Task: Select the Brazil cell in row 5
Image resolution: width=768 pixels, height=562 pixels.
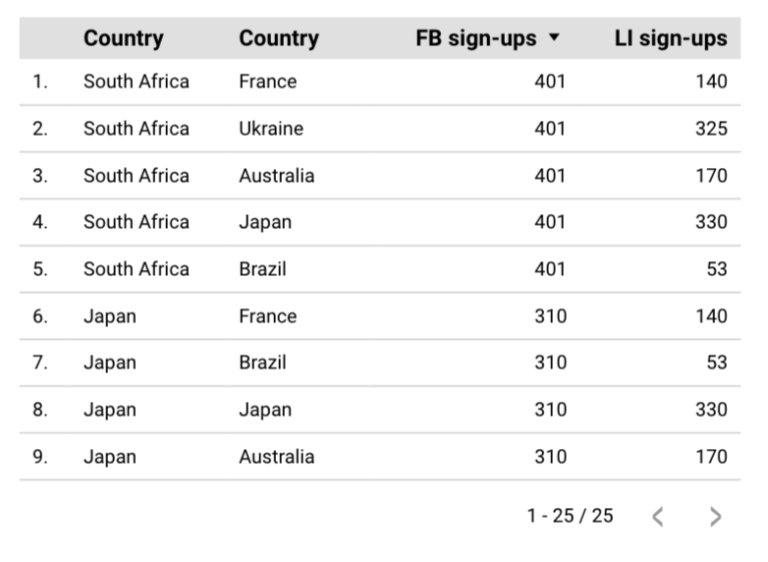Action: [262, 269]
